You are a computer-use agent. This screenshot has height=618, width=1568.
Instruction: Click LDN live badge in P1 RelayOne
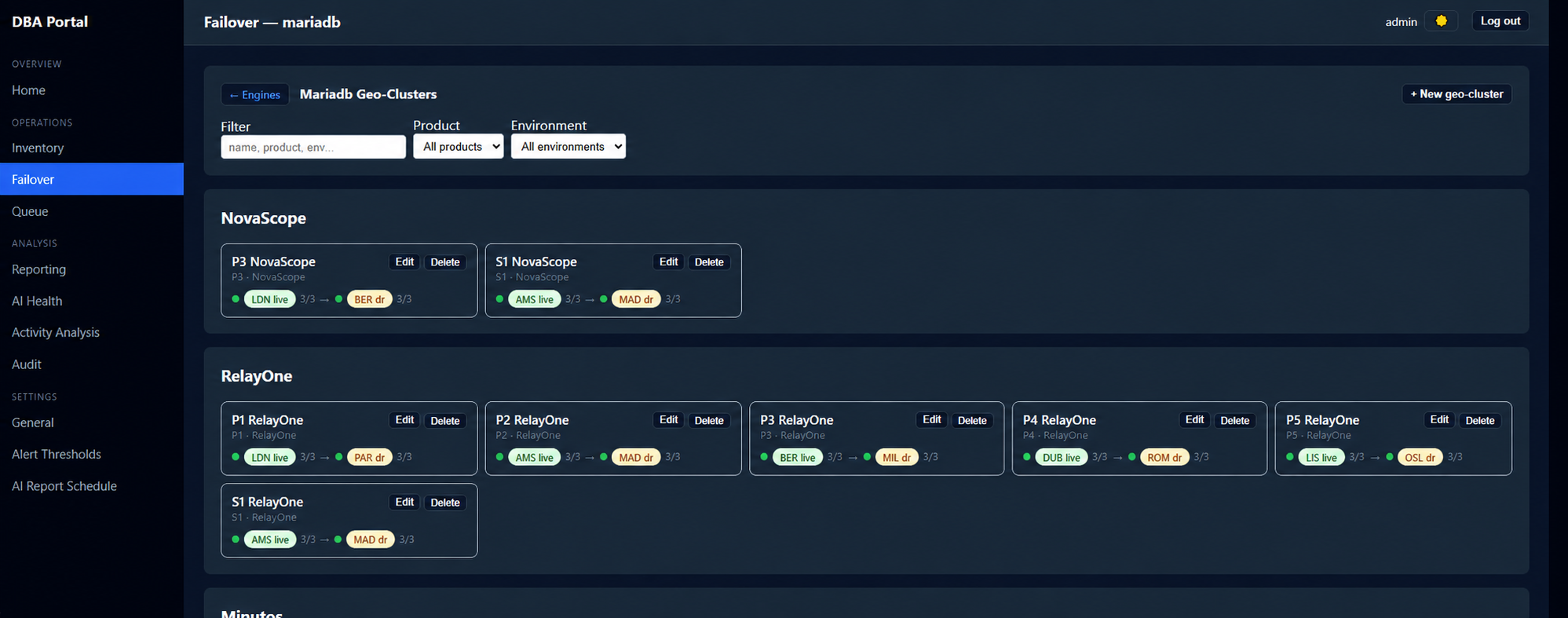pos(270,457)
